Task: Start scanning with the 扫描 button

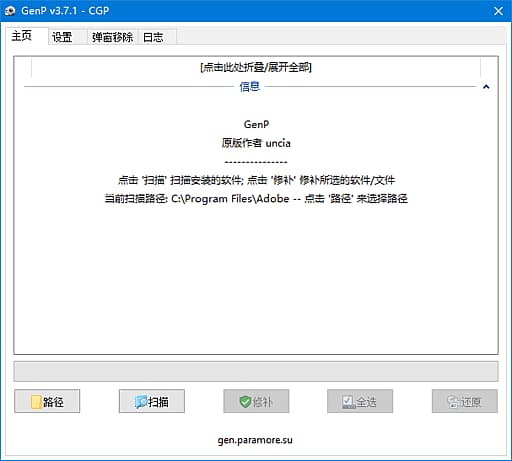Action: (152, 401)
